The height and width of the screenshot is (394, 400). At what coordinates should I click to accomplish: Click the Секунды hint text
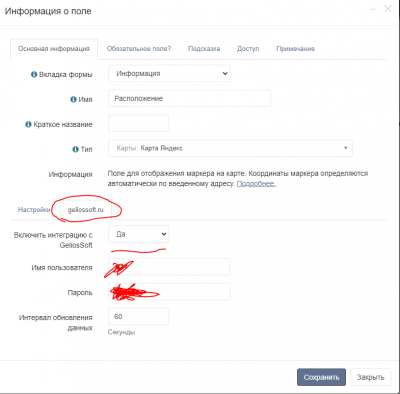[121, 332]
